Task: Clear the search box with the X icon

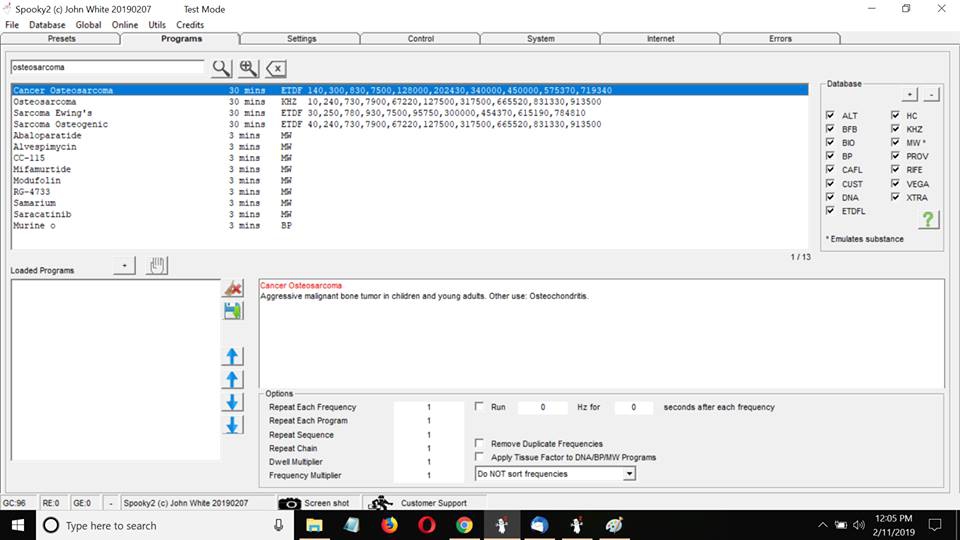Action: click(276, 69)
